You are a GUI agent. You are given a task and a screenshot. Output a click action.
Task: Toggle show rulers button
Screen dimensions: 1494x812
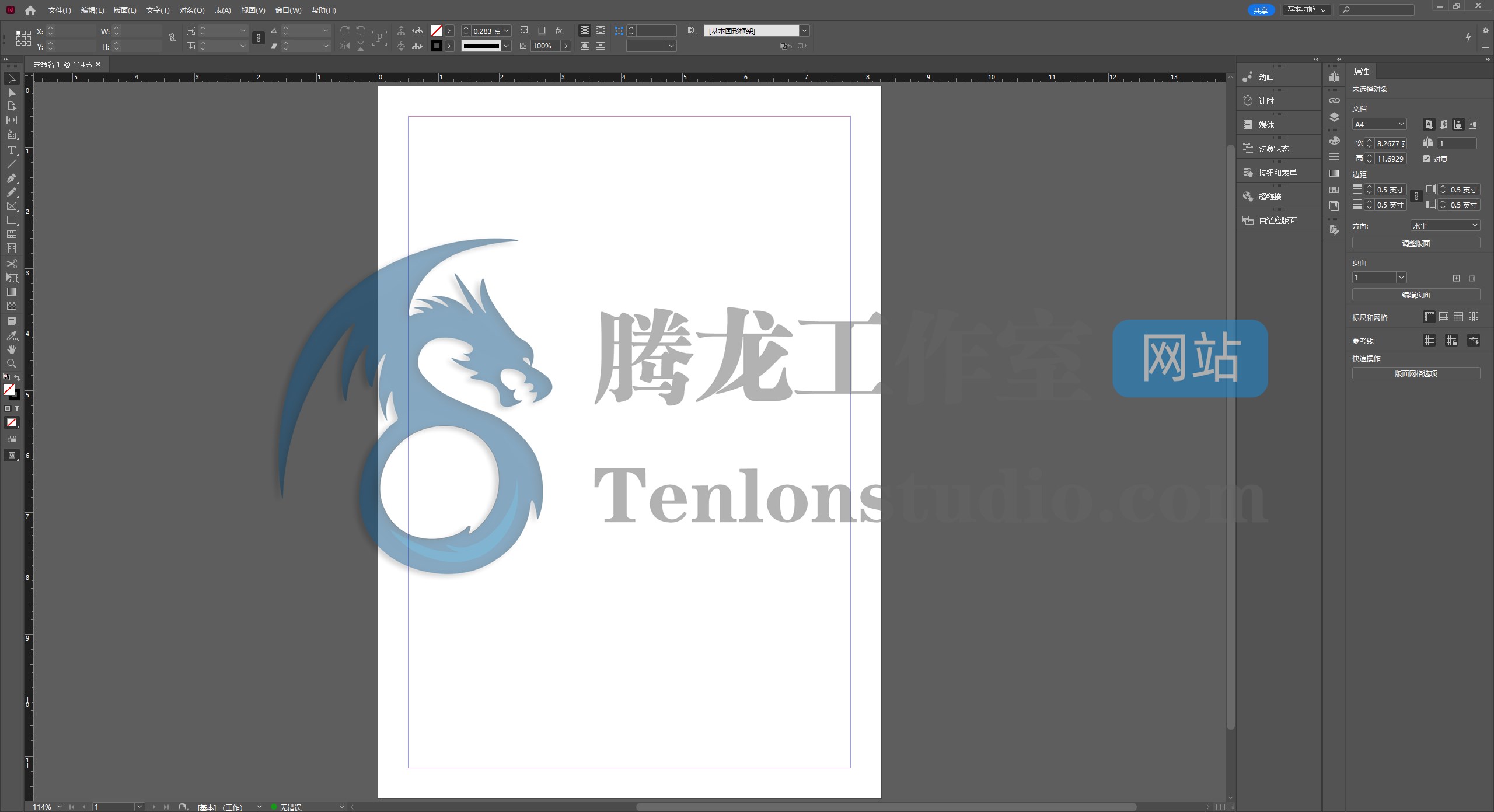[1429, 317]
